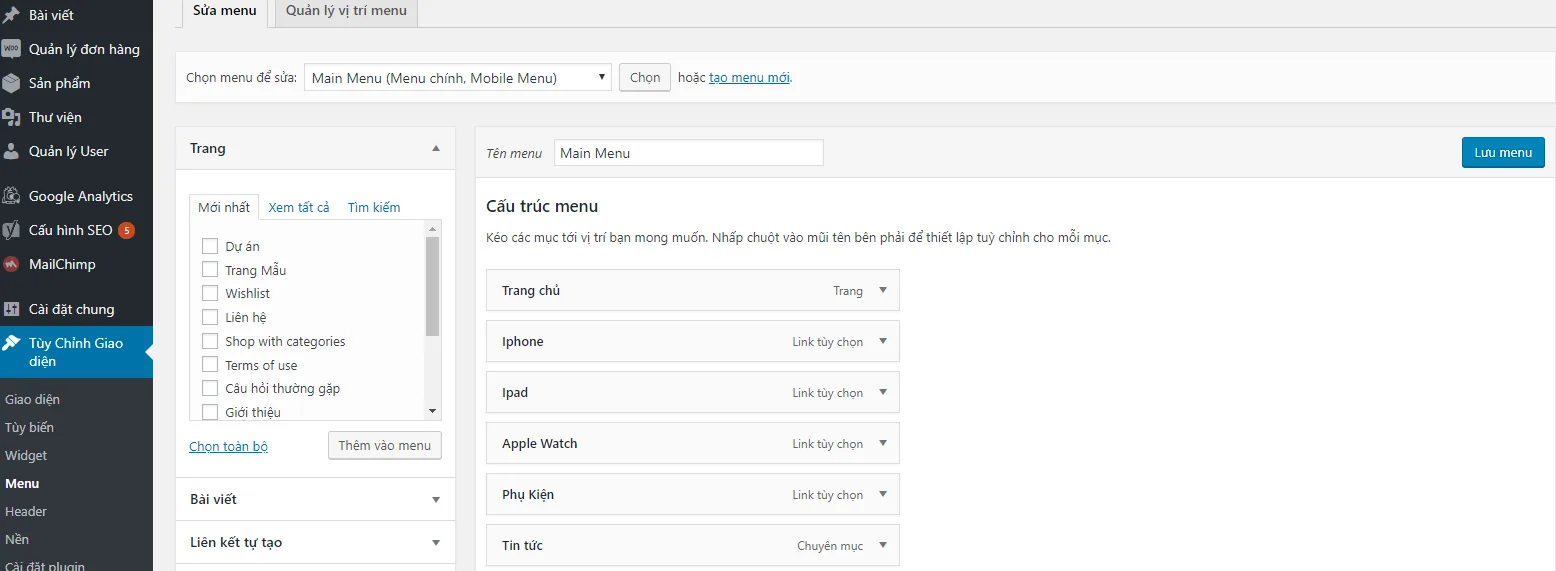Click the user icon for Quản lý User
The image size is (1556, 571).
pyautogui.click(x=11, y=151)
